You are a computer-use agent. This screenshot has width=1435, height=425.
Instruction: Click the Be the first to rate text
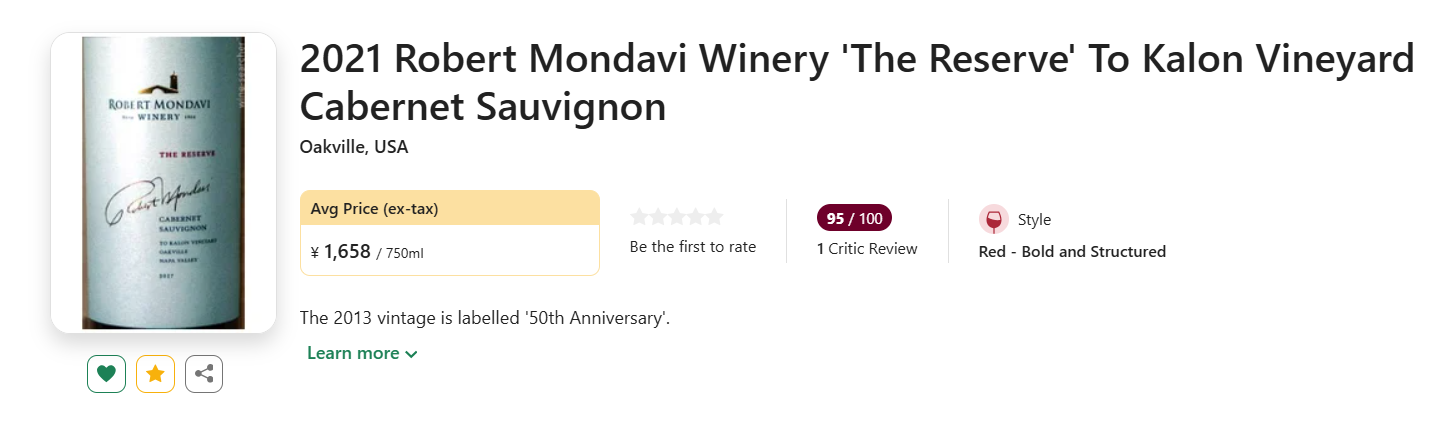[693, 247]
